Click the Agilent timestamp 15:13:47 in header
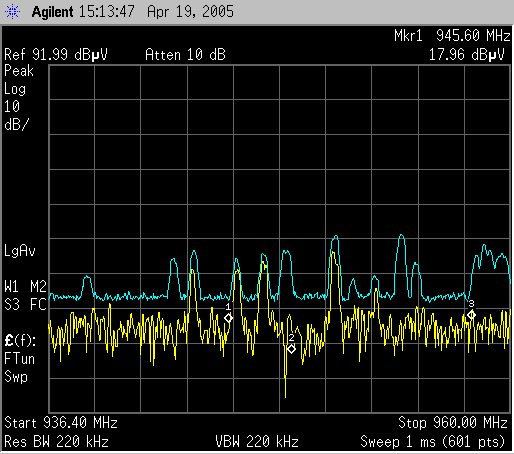The width and height of the screenshot is (514, 454). point(107,12)
